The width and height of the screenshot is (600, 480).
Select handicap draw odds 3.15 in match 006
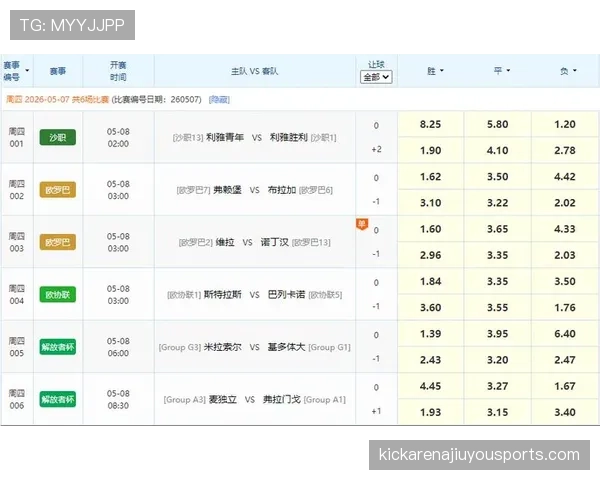497,413
